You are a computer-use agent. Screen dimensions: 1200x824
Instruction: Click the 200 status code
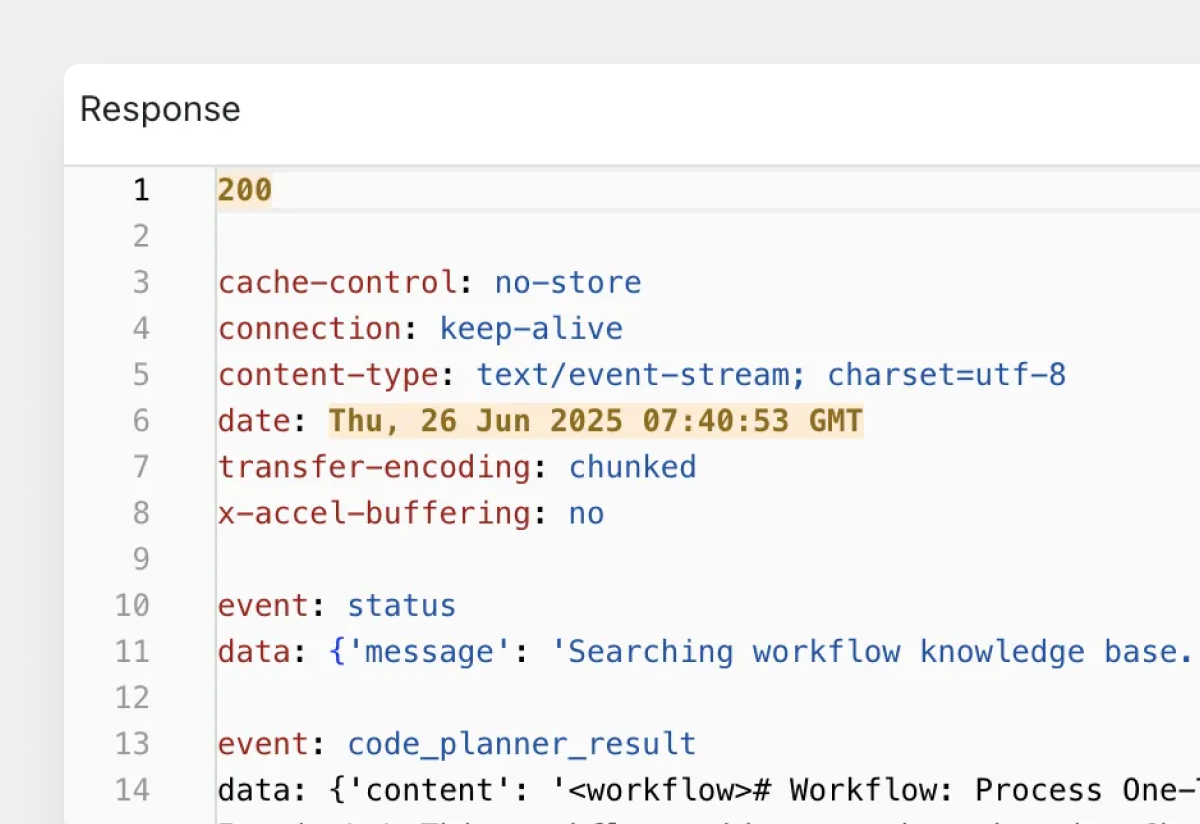tap(245, 190)
